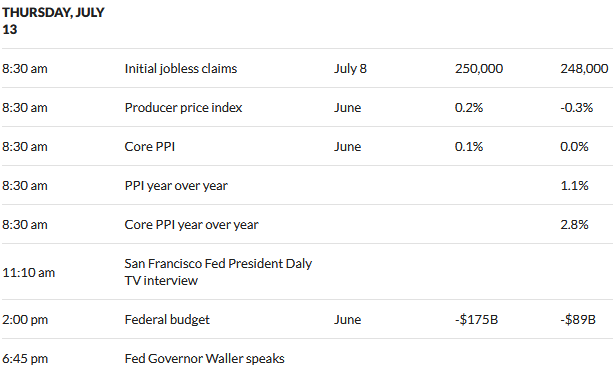
Task: Click the 248,000 previous jobless claims value
Action: click(x=584, y=69)
